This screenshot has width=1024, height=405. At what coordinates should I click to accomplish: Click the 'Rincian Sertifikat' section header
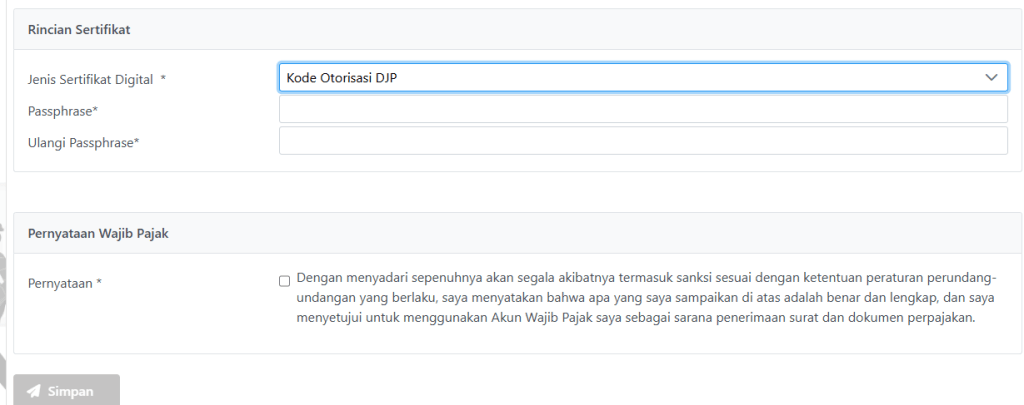[x=79, y=30]
